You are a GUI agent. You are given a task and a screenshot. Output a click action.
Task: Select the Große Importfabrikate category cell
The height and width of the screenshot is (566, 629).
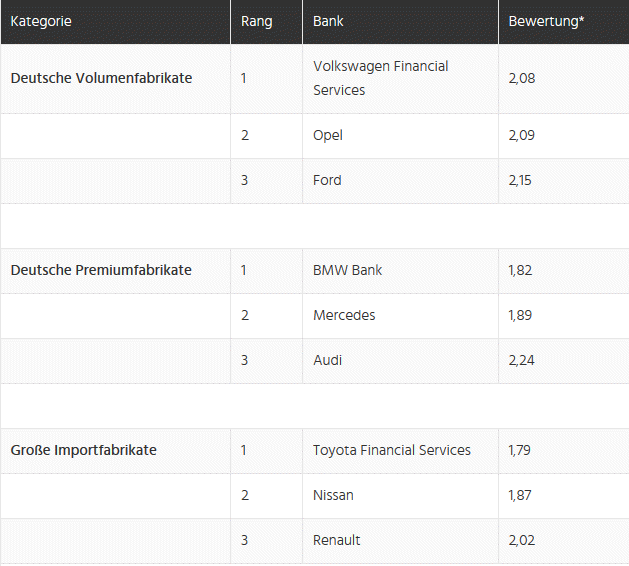(x=116, y=451)
